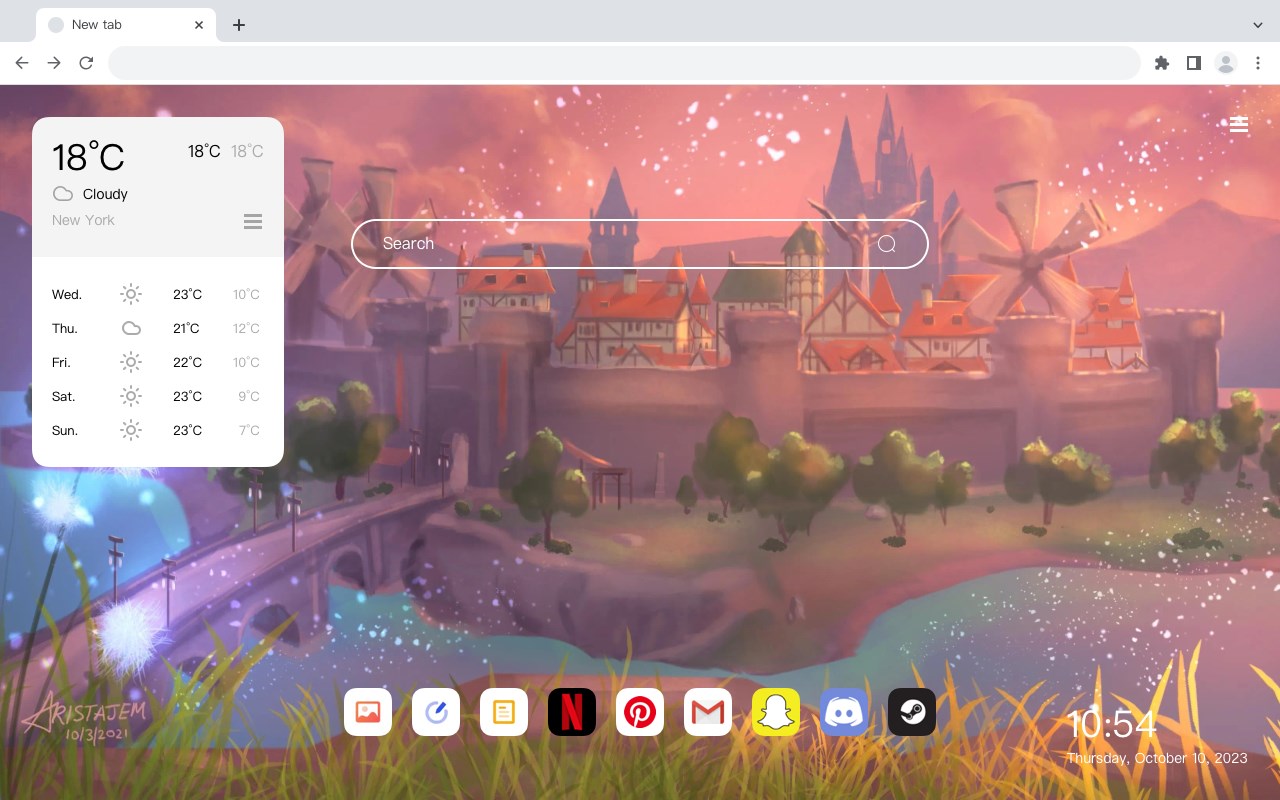Focus the browser address bar

pyautogui.click(x=624, y=63)
